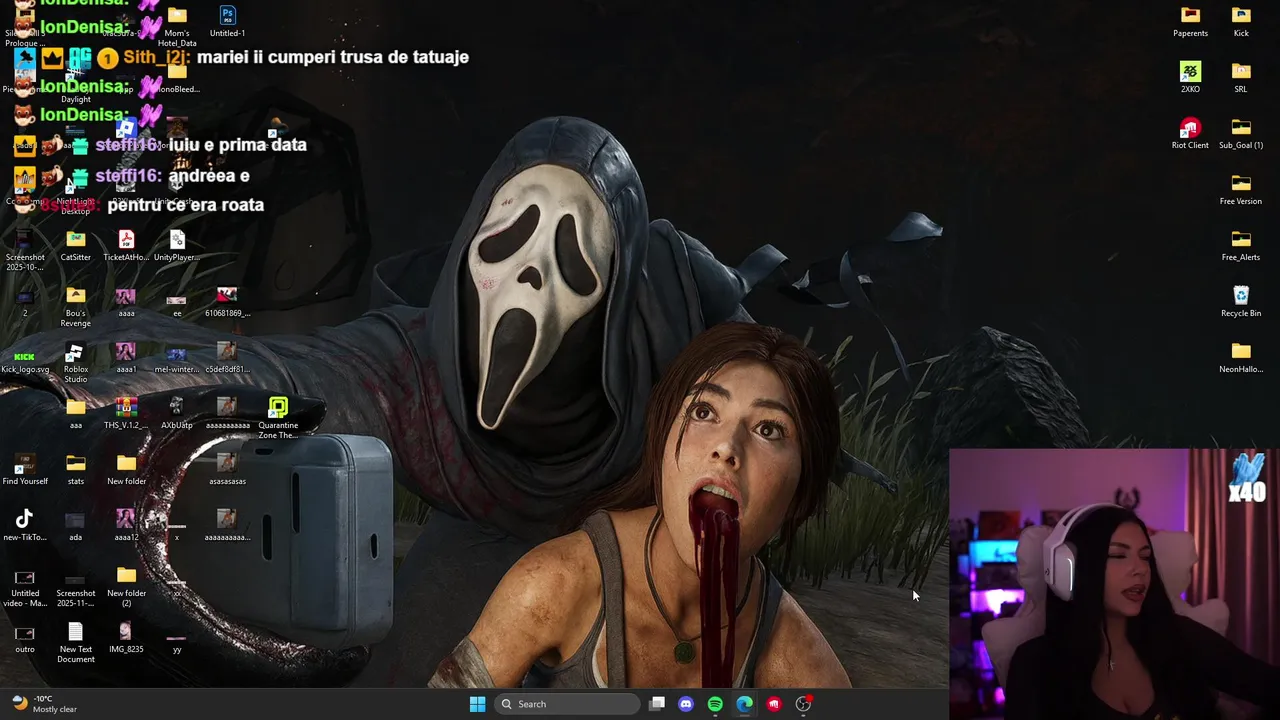
Task: Open the aaaa12 image thumbnail
Action: (126, 519)
